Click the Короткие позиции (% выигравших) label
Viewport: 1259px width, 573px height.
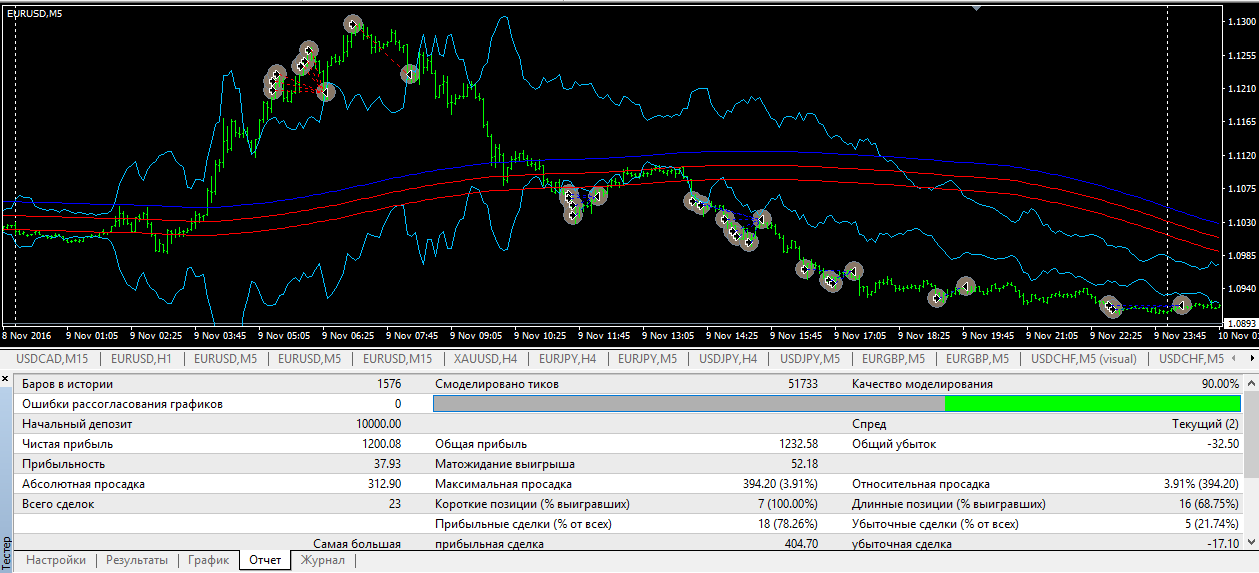(x=532, y=504)
